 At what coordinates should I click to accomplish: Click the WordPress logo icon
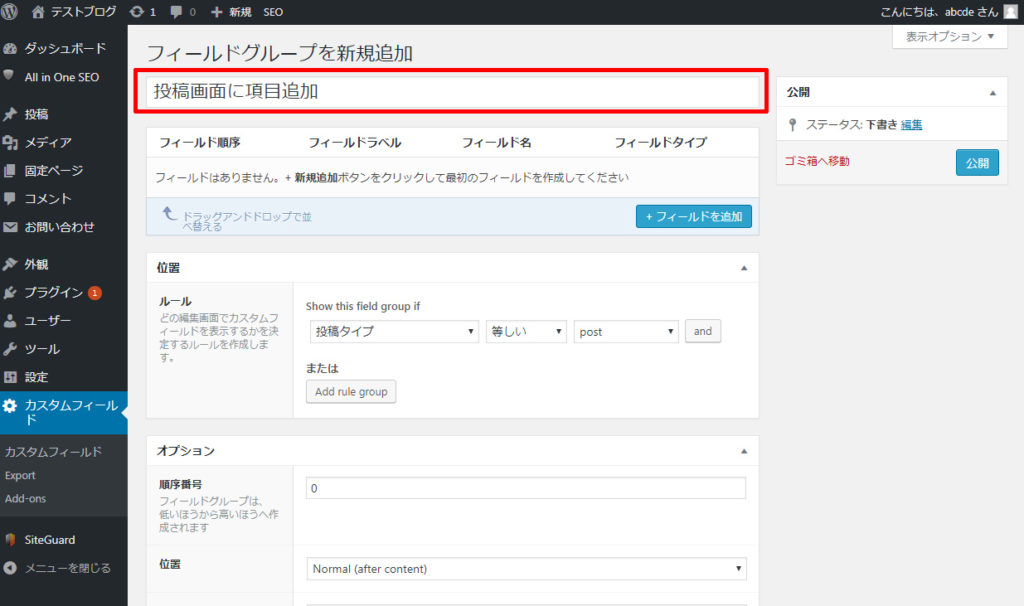click(x=12, y=12)
